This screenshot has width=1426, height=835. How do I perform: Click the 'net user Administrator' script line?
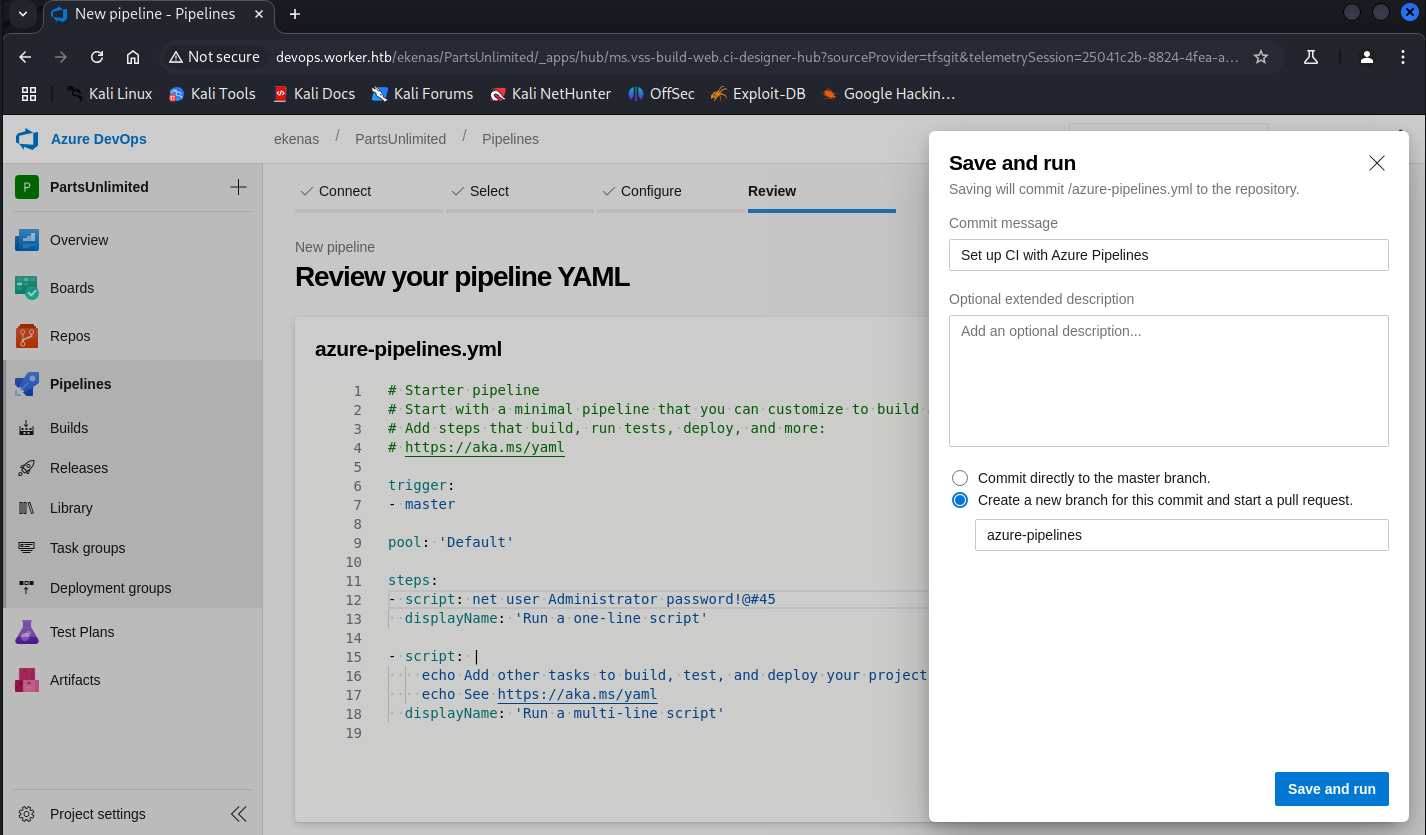click(582, 599)
